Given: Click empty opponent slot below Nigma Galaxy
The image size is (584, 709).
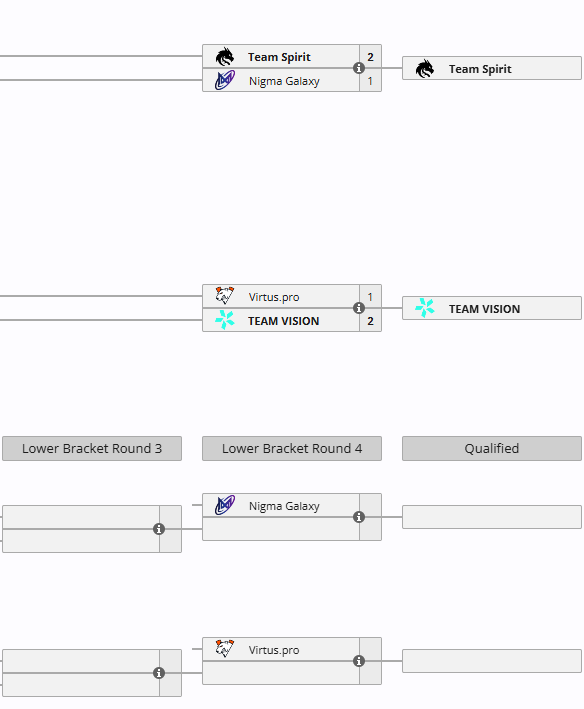Looking at the screenshot, I should click(281, 529).
